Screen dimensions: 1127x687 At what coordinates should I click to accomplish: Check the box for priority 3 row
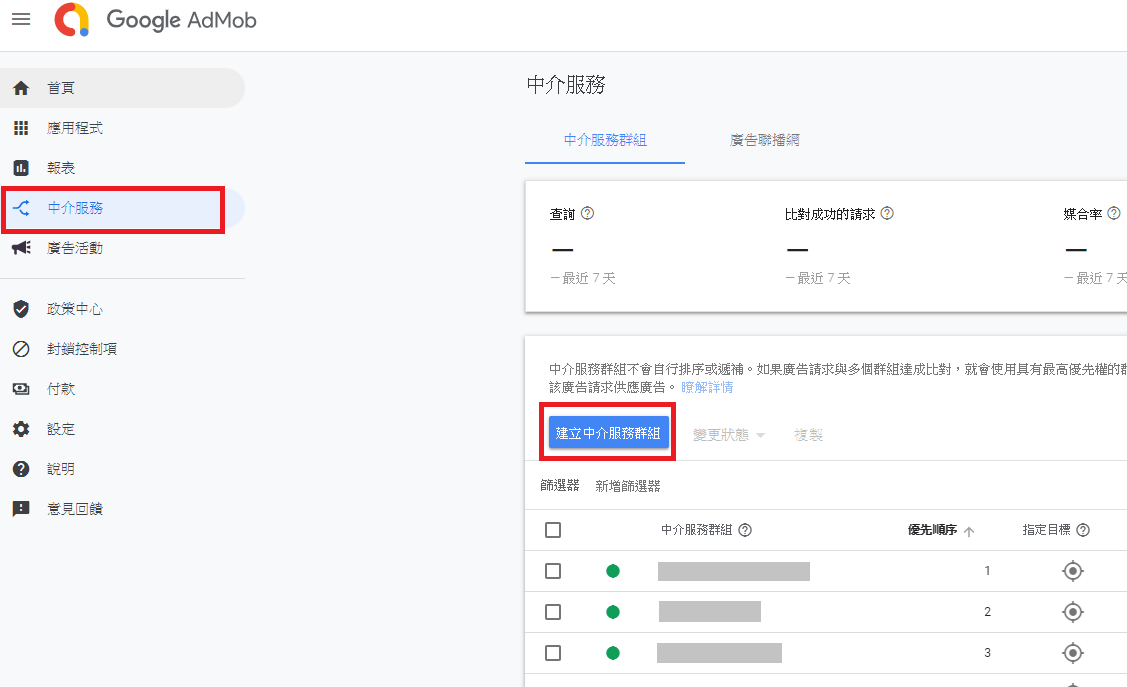[x=553, y=653]
